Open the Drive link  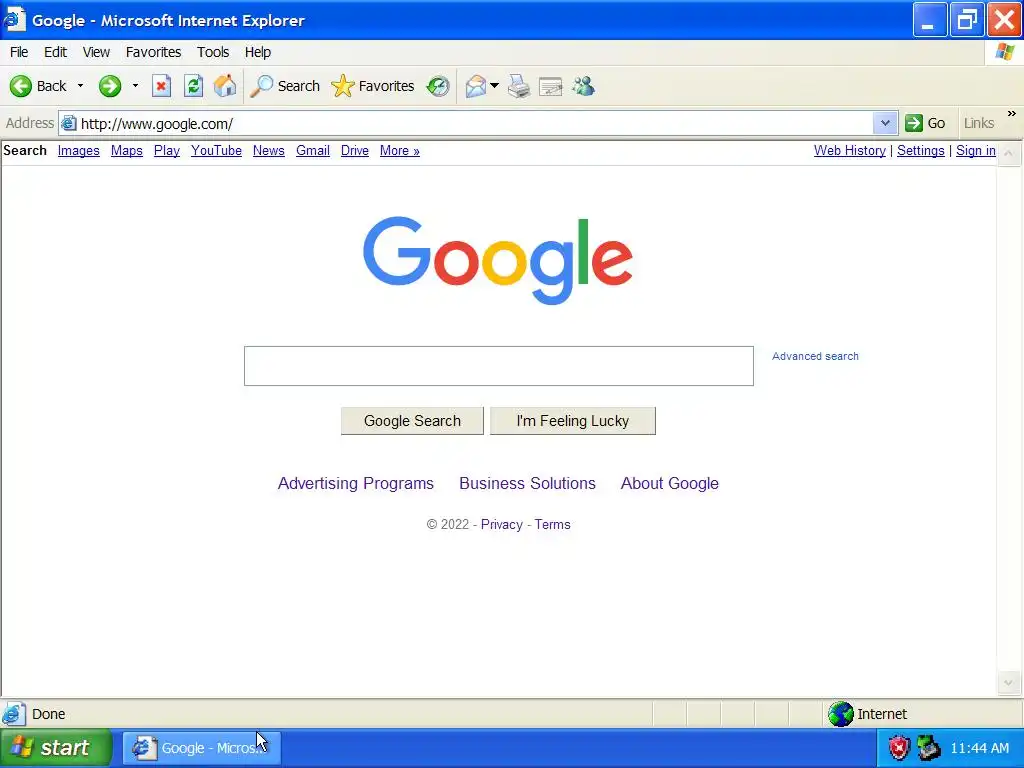355,151
